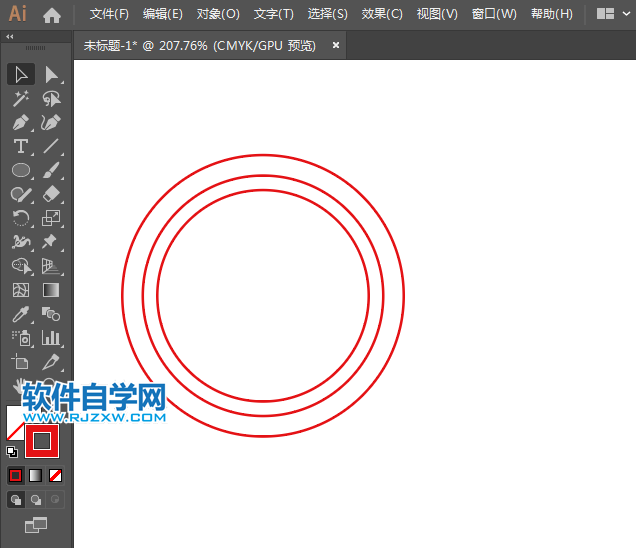Select the Magic Wand tool
Image resolution: width=636 pixels, height=548 pixels.
pyautogui.click(x=21, y=98)
